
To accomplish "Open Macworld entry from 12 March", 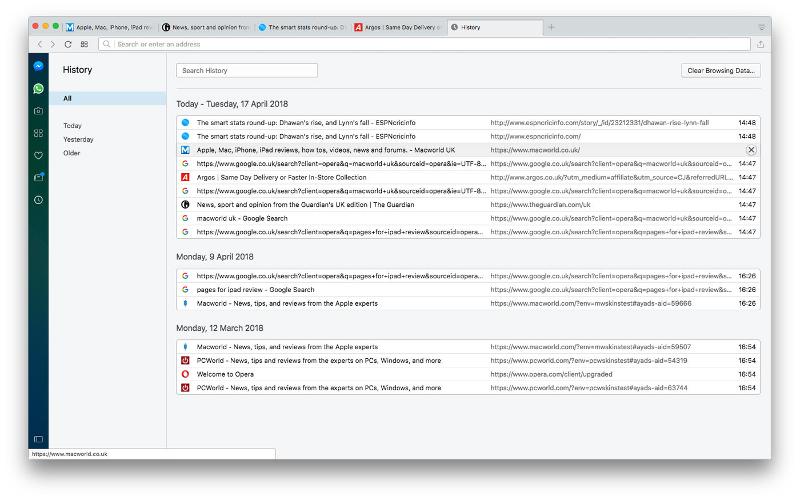I will 468,346.
